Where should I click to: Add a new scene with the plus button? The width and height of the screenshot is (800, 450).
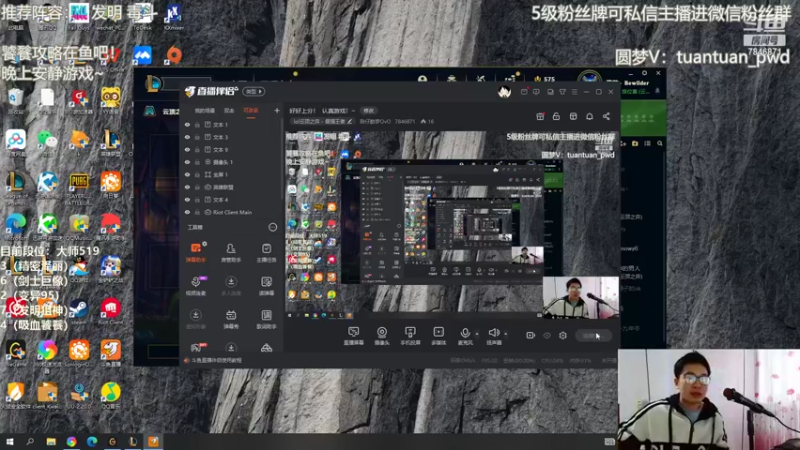[x=277, y=111]
